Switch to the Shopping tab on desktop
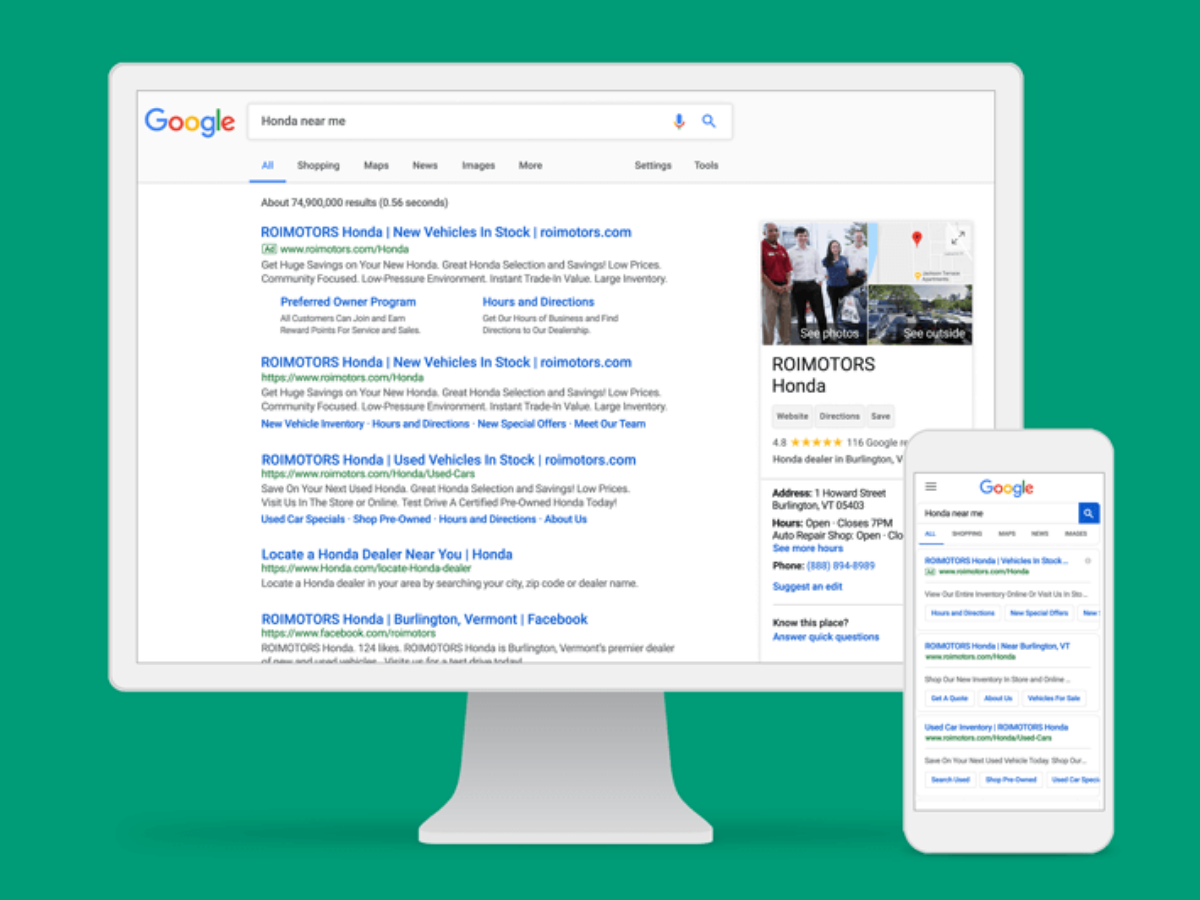Viewport: 1200px width, 900px height. point(318,165)
